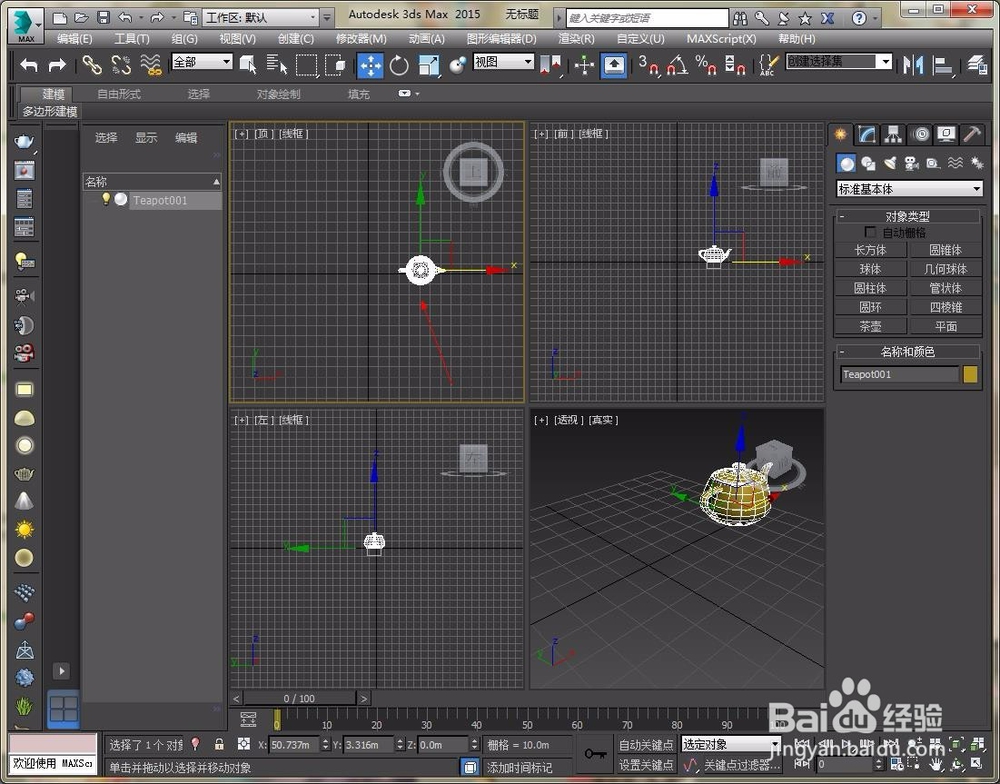Open the 编辑(E) menu
The width and height of the screenshot is (1000, 784).
[x=74, y=39]
